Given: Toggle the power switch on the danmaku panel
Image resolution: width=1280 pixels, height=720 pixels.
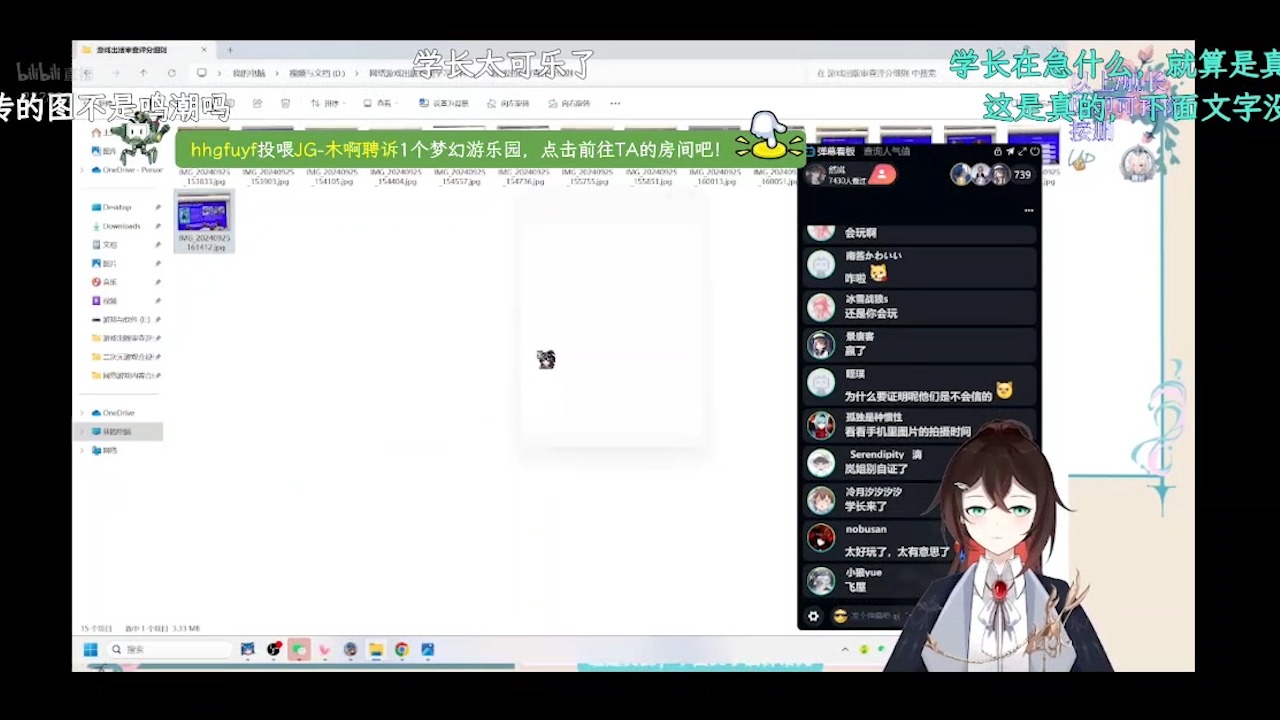Looking at the screenshot, I should (1033, 151).
